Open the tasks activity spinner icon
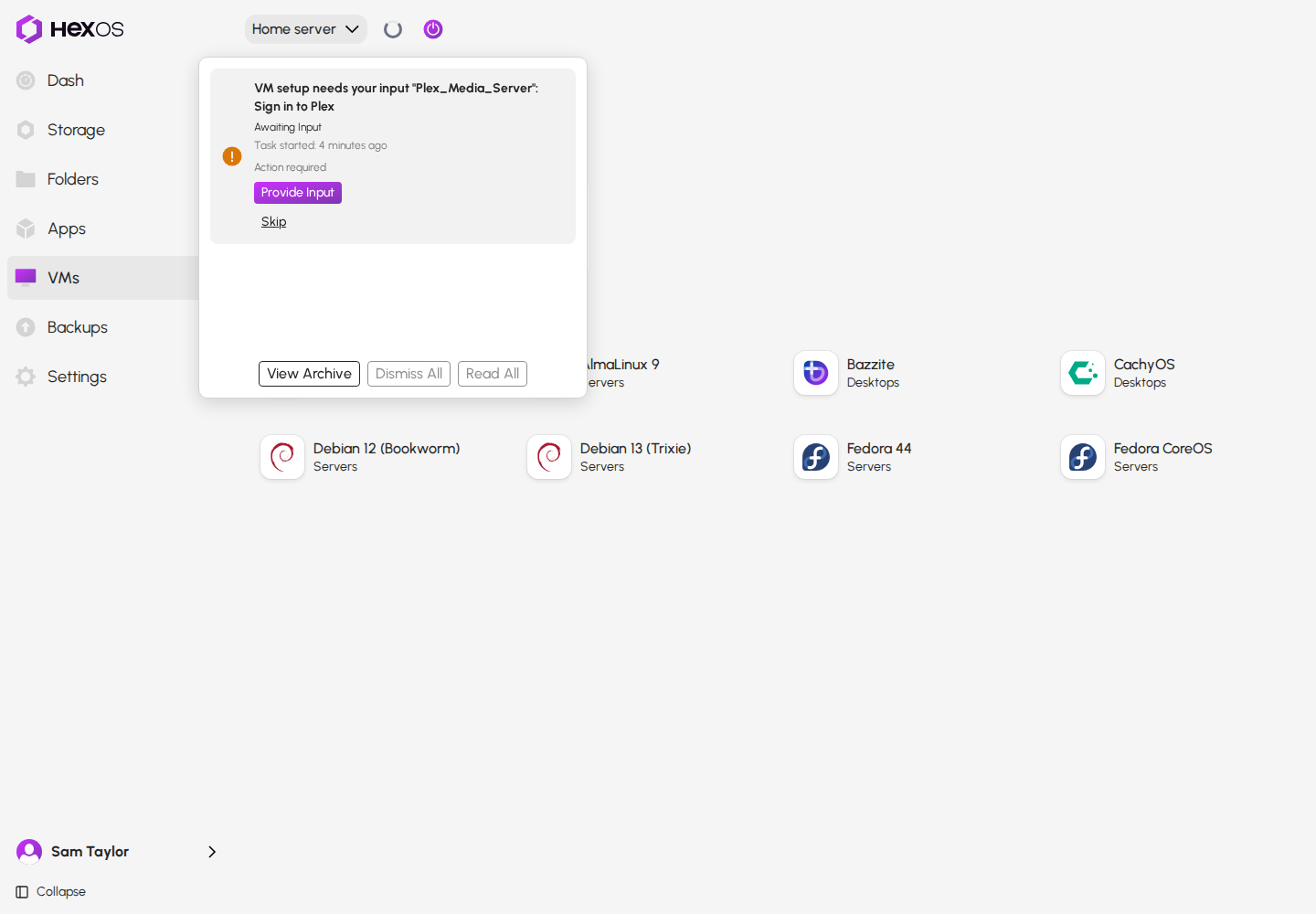Viewport: 1316px width, 914px height. point(393,29)
